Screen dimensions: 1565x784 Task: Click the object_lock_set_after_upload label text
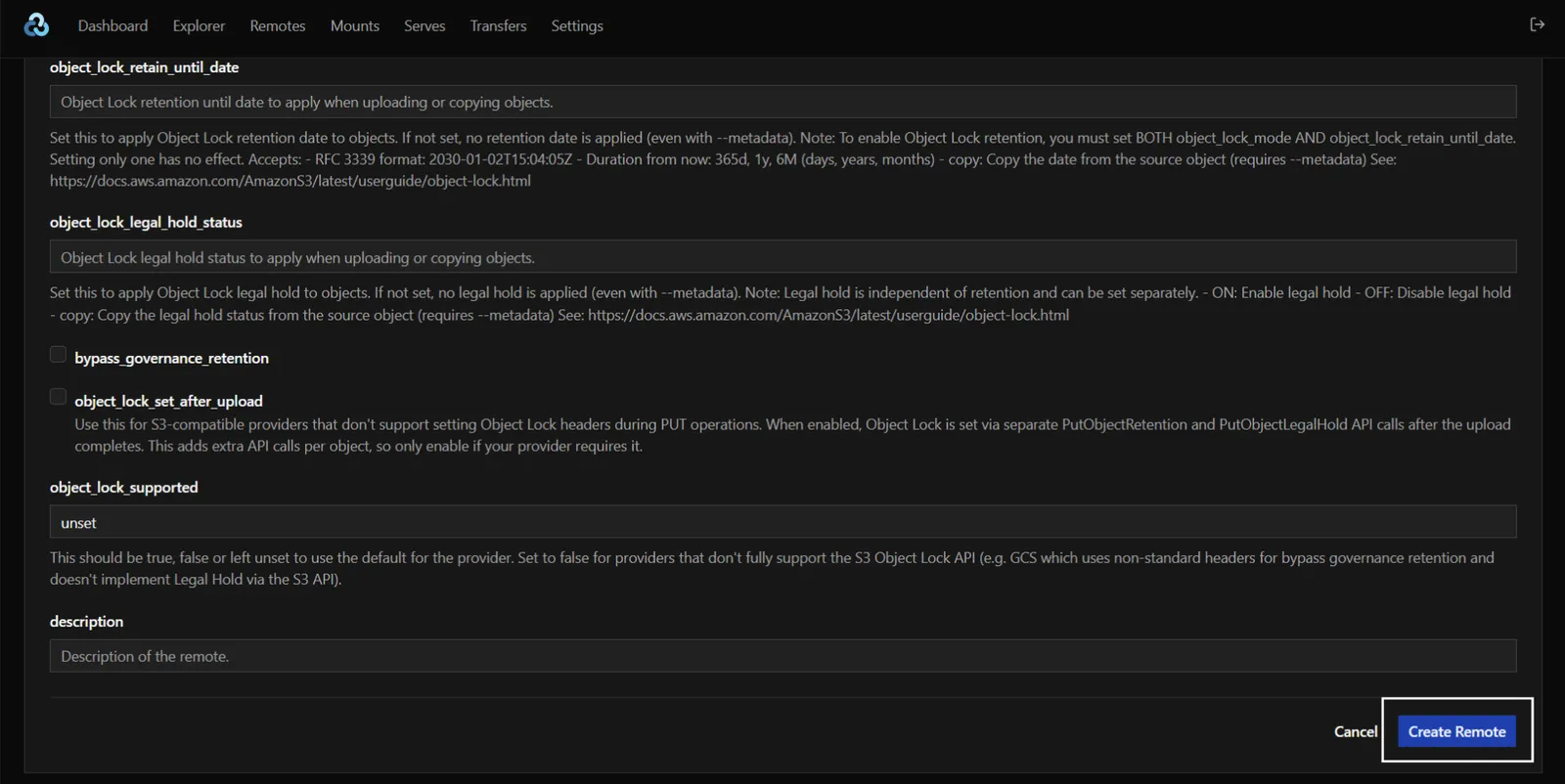pyautogui.click(x=168, y=402)
